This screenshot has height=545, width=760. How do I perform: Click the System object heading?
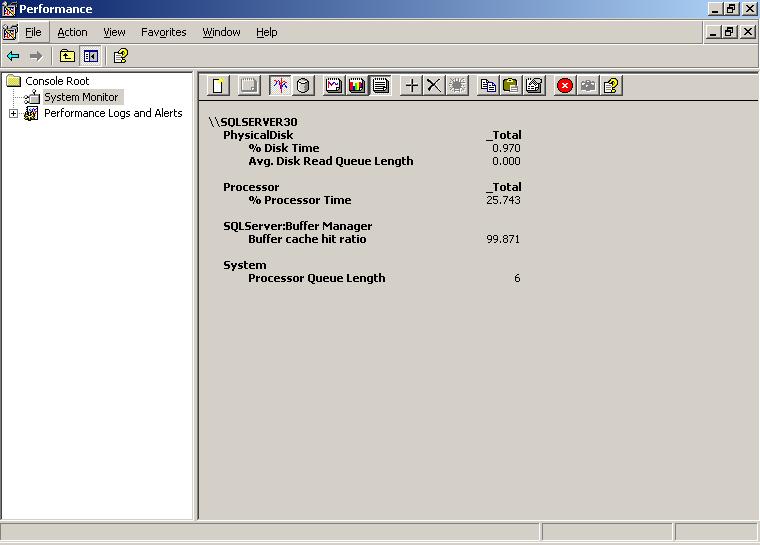pyautogui.click(x=245, y=265)
